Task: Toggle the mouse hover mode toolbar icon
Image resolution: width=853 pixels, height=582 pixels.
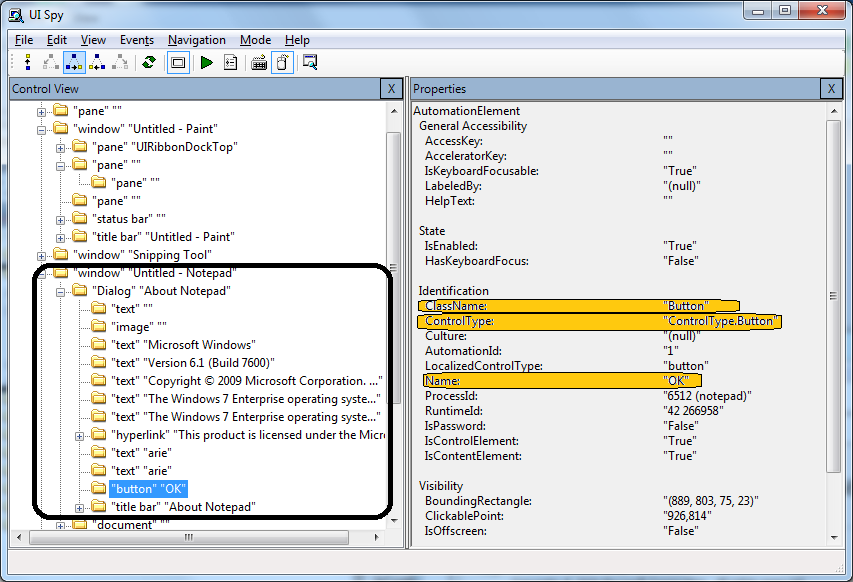Action: coord(282,63)
